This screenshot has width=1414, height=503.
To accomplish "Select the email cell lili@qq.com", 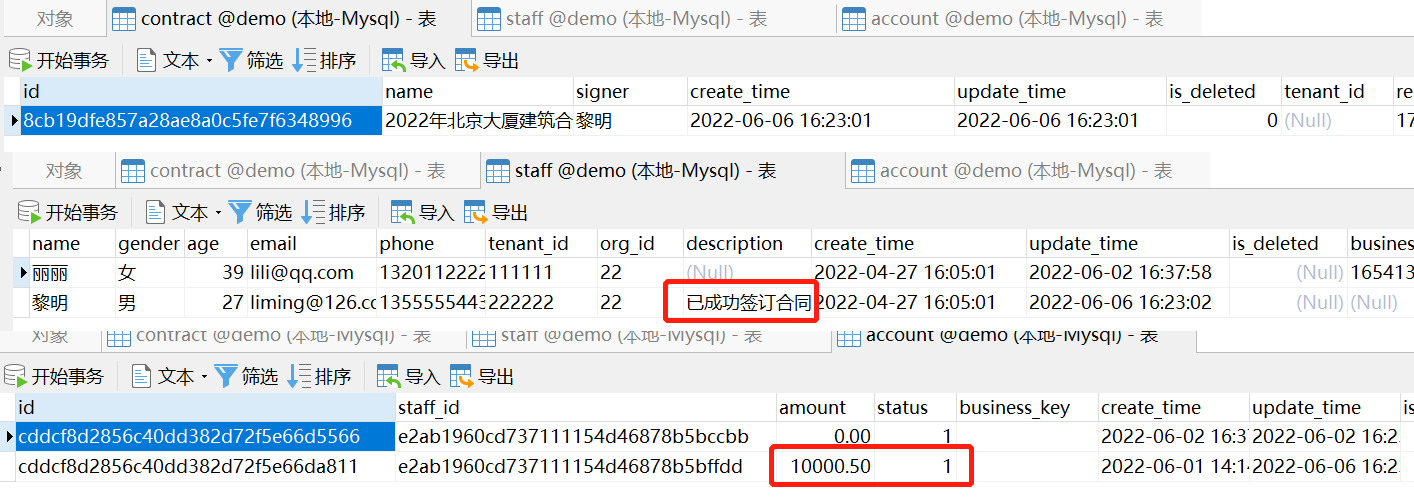I will tap(302, 272).
